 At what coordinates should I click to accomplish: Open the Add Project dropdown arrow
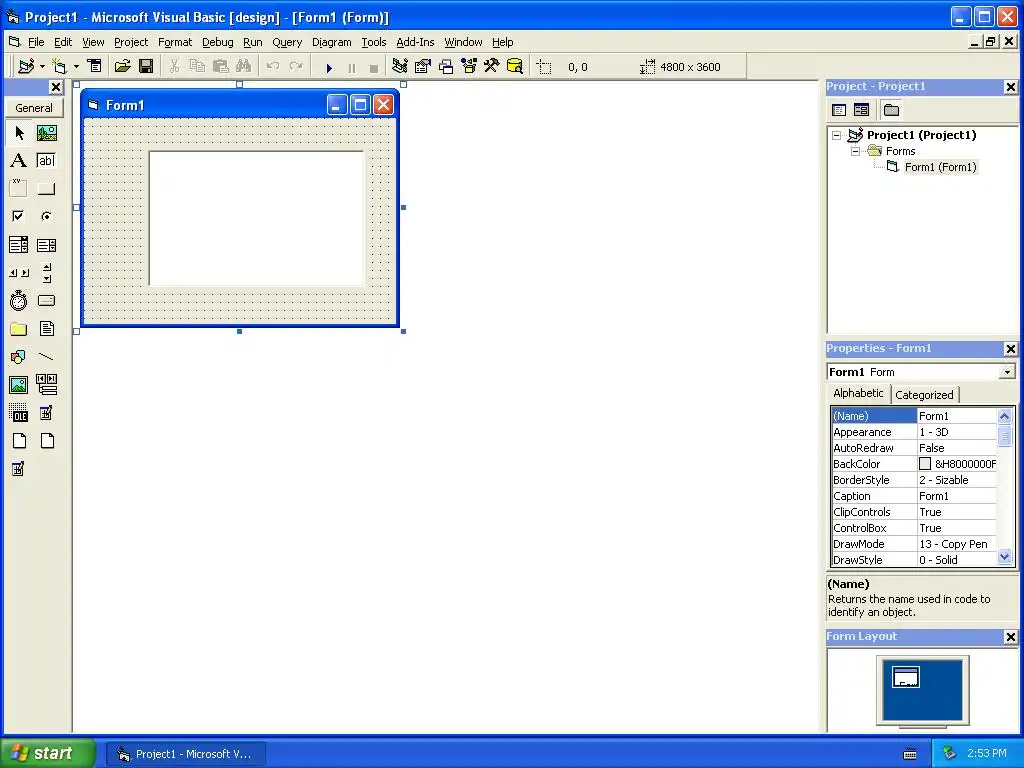(42, 66)
